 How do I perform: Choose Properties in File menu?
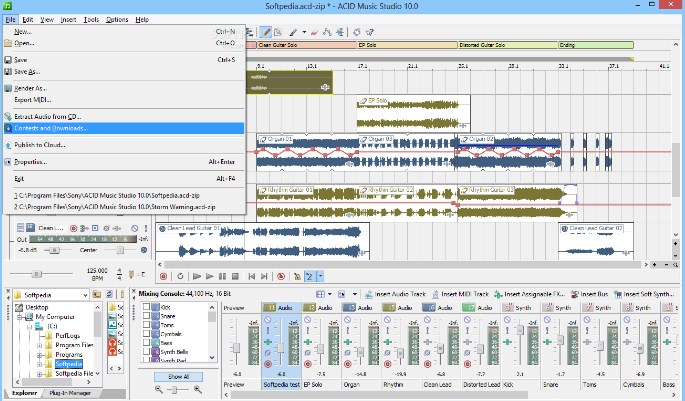coord(124,162)
